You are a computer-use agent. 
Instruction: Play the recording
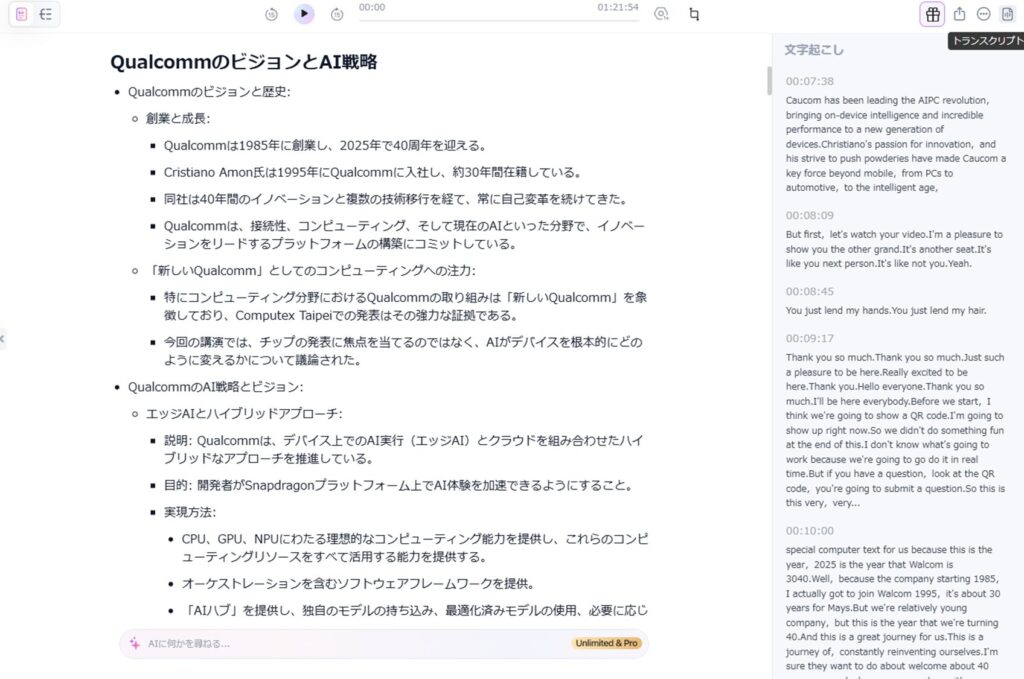point(304,14)
